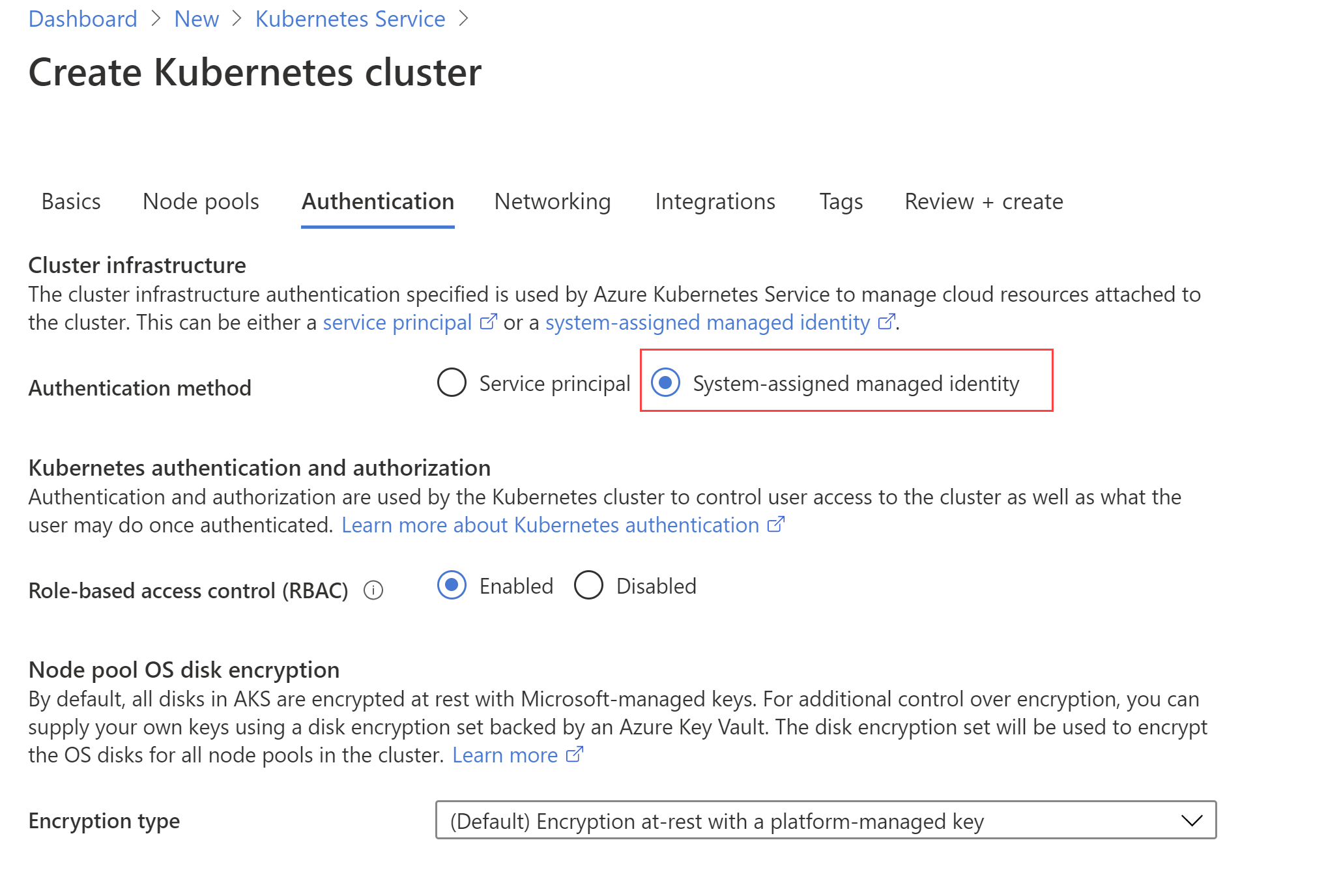Click external-link icon beside service principal
The image size is (1326, 896).
point(489,322)
